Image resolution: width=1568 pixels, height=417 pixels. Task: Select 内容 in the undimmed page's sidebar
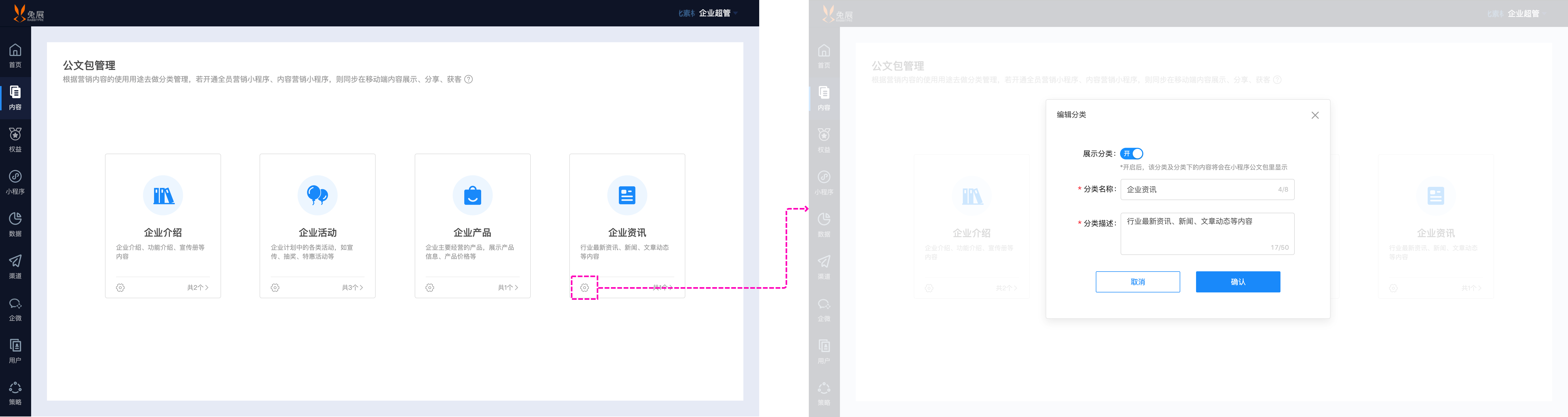point(15,97)
